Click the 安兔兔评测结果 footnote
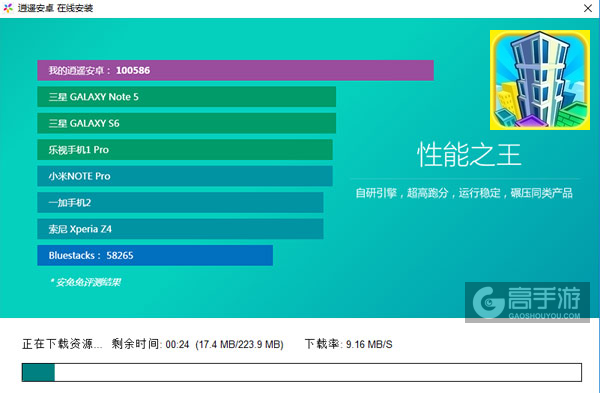This screenshot has height=393, width=600. tap(86, 282)
